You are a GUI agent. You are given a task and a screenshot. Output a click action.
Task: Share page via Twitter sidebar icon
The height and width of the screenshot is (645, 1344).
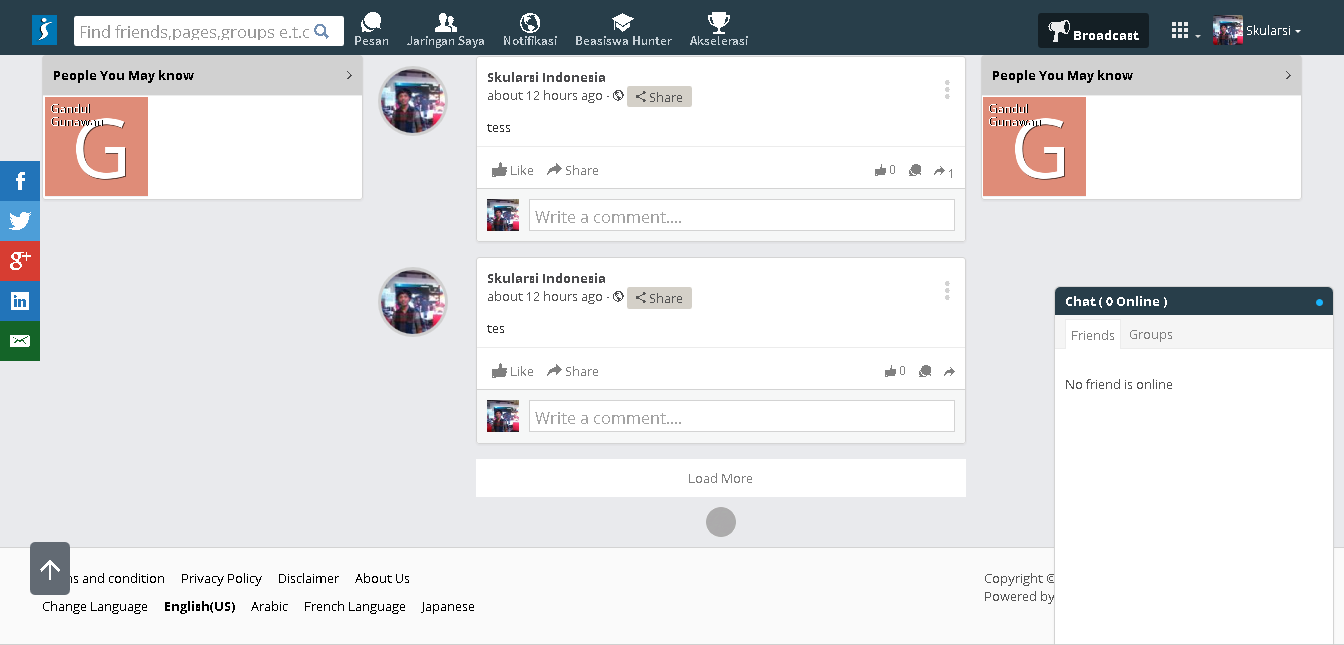coord(20,221)
